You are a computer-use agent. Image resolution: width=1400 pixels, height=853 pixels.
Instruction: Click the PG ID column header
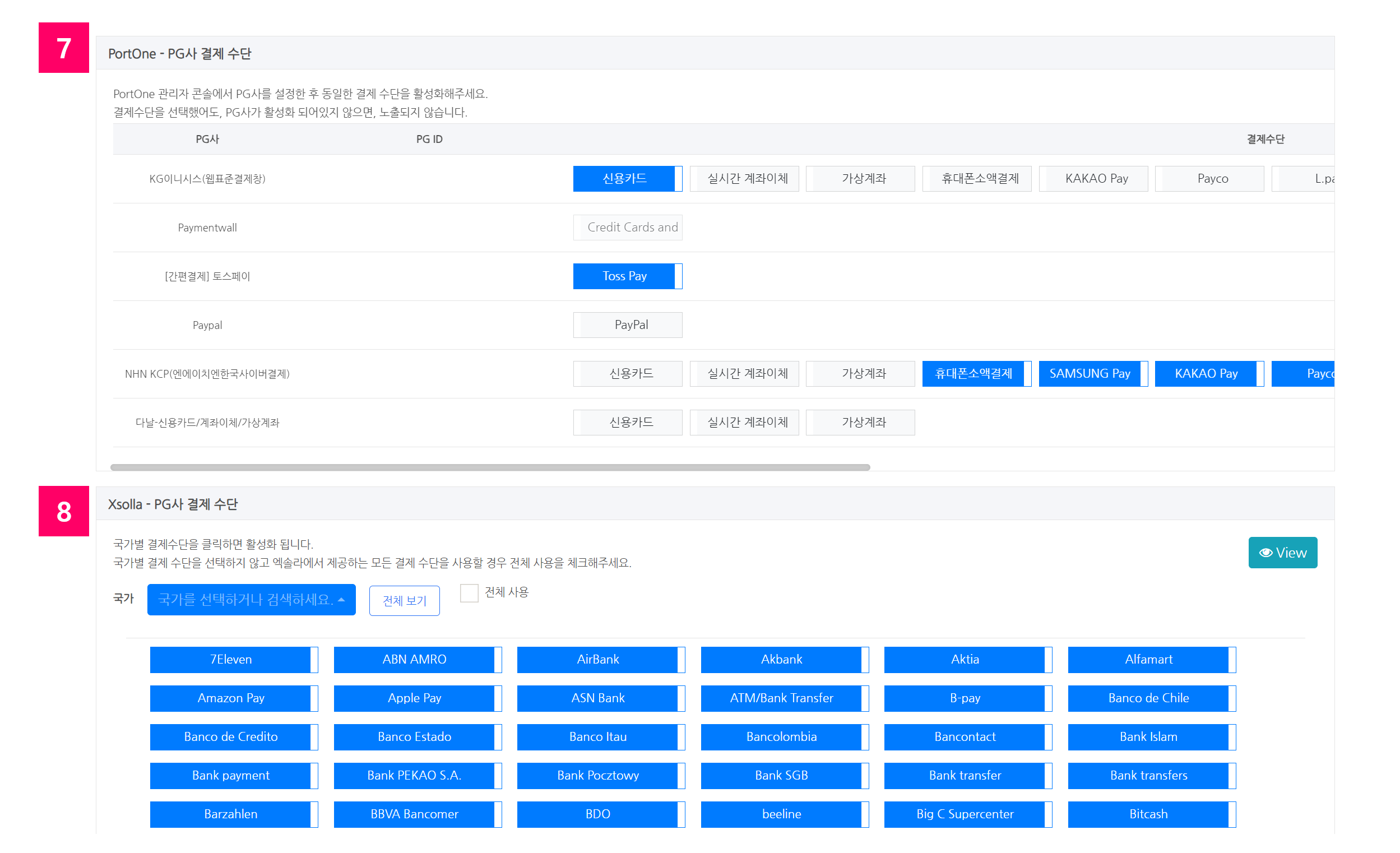click(429, 139)
